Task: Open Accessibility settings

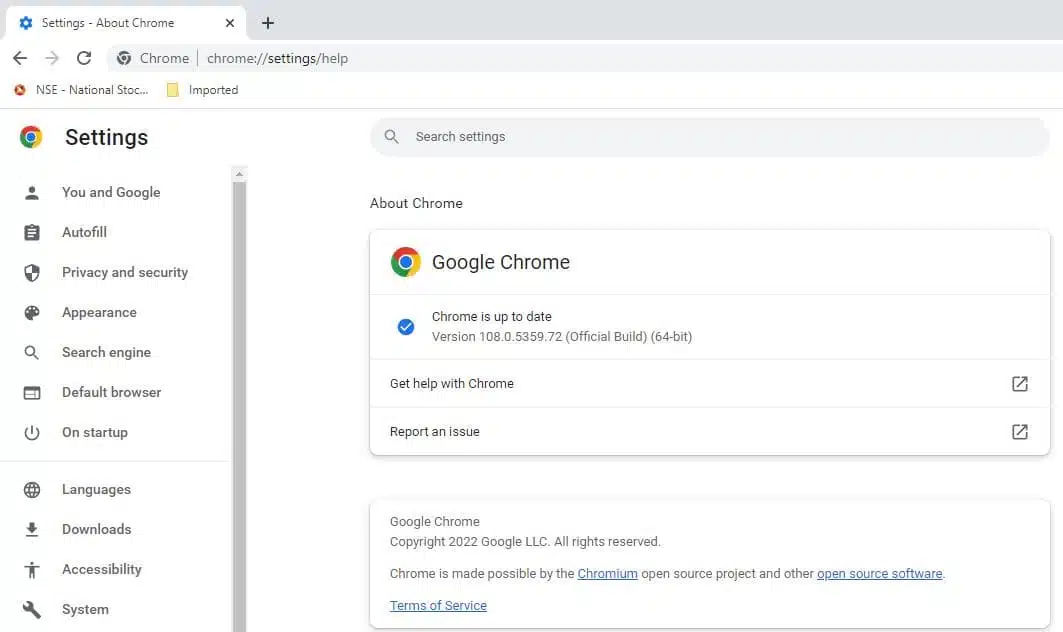Action: coord(102,570)
